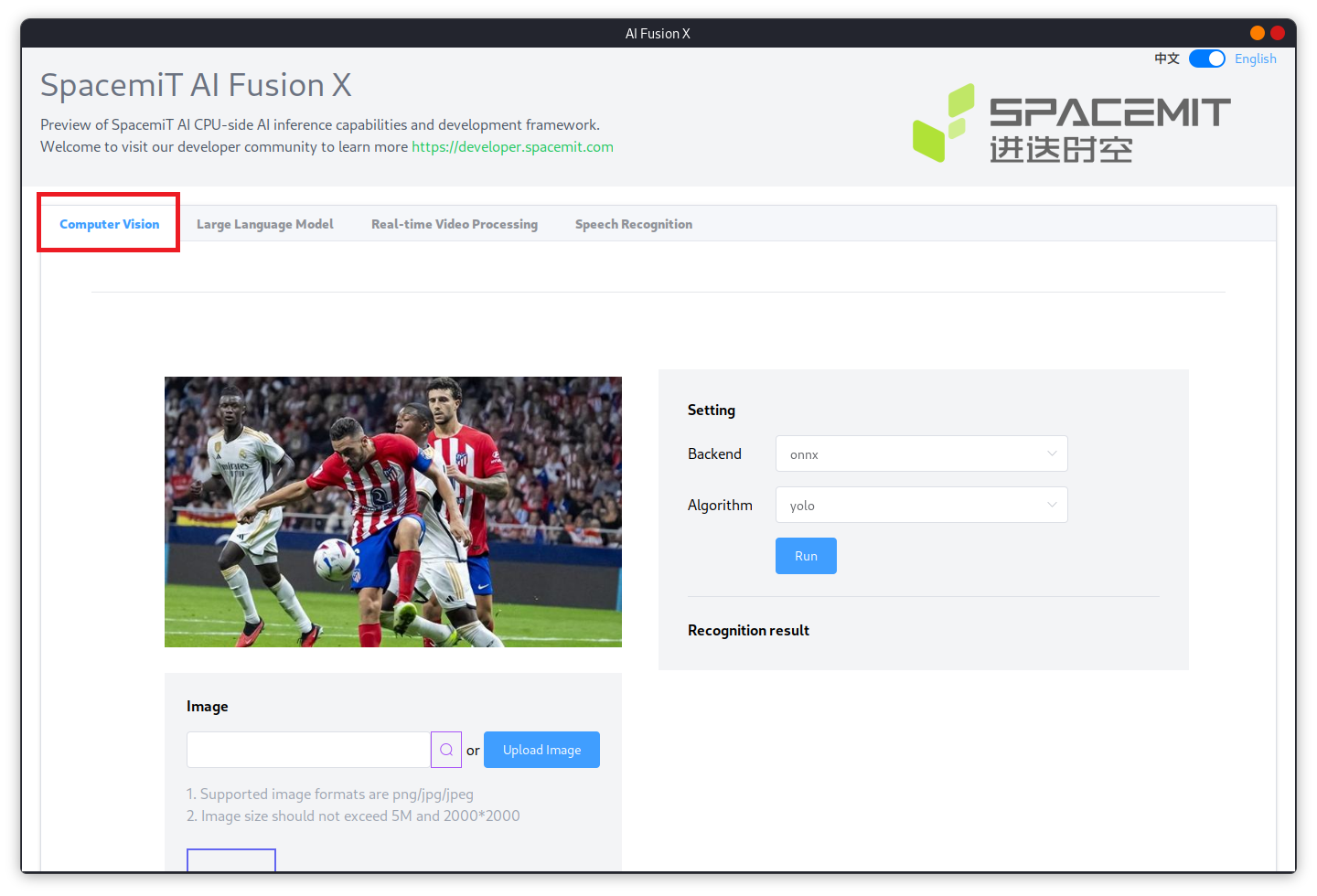Click the Recognition result heading
Screen dimensions: 1317x896
coord(748,630)
